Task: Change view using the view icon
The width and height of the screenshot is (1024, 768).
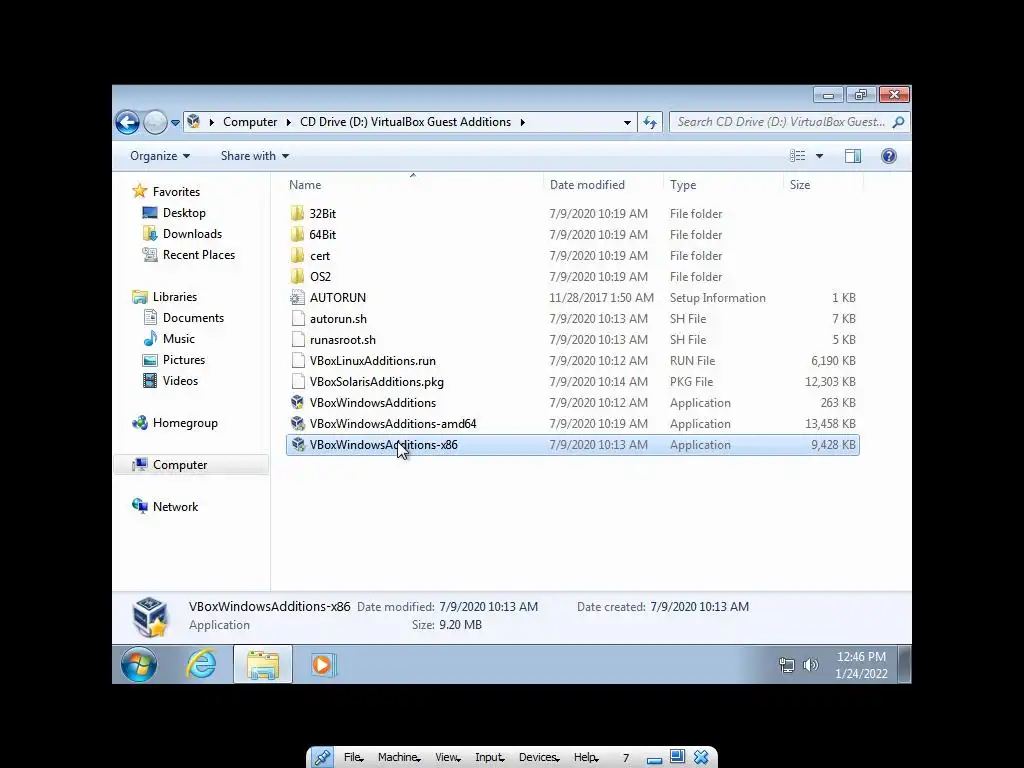Action: (x=797, y=155)
